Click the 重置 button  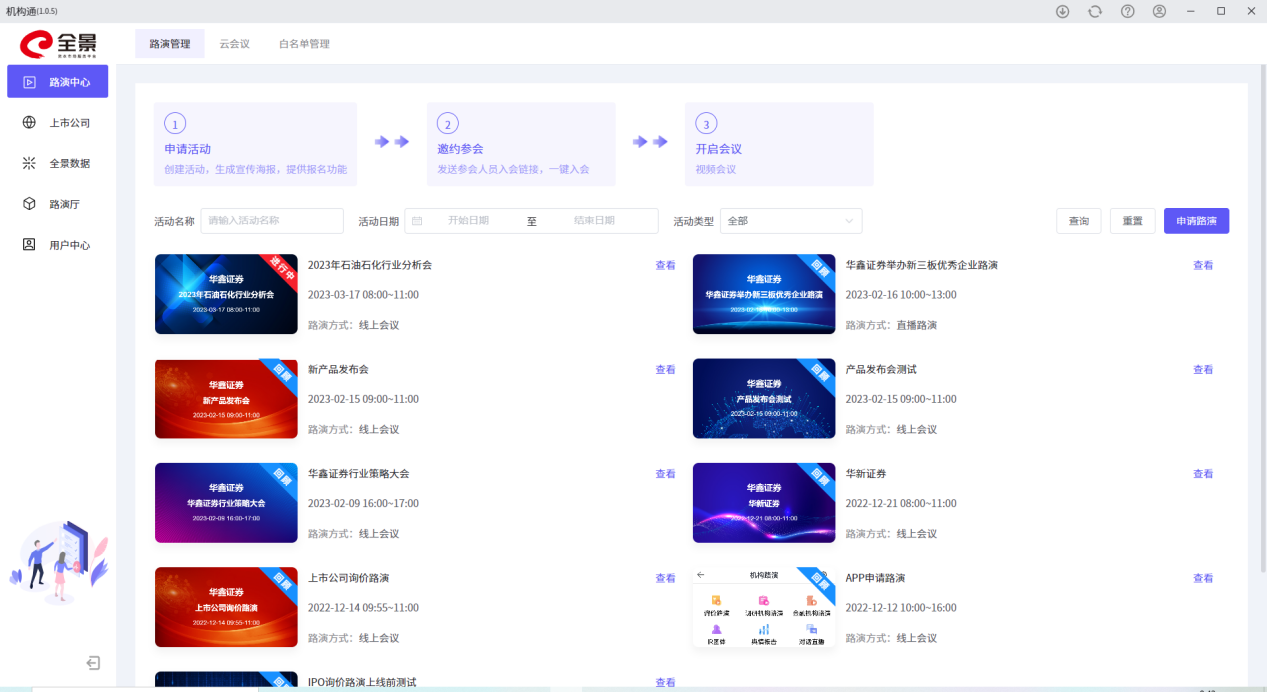[x=1133, y=221]
